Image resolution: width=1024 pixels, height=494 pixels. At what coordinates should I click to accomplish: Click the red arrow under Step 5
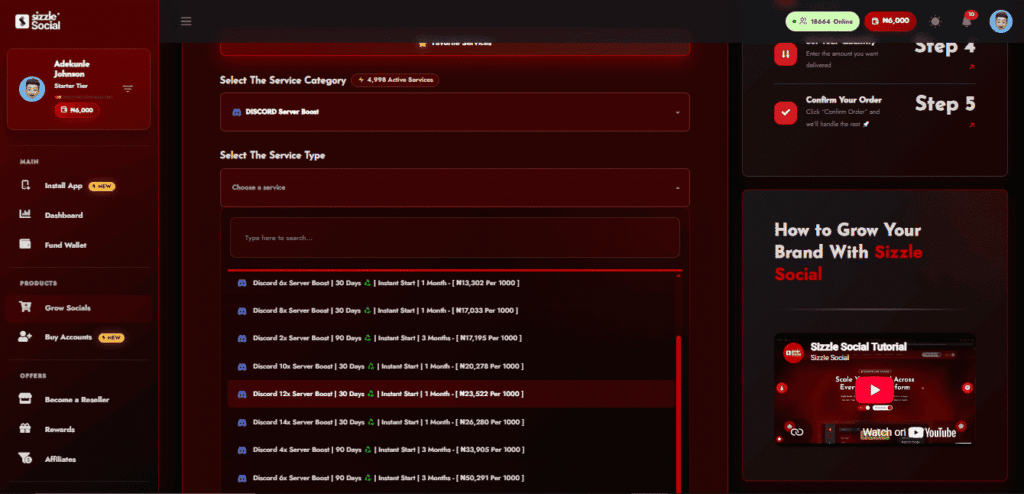[972, 125]
